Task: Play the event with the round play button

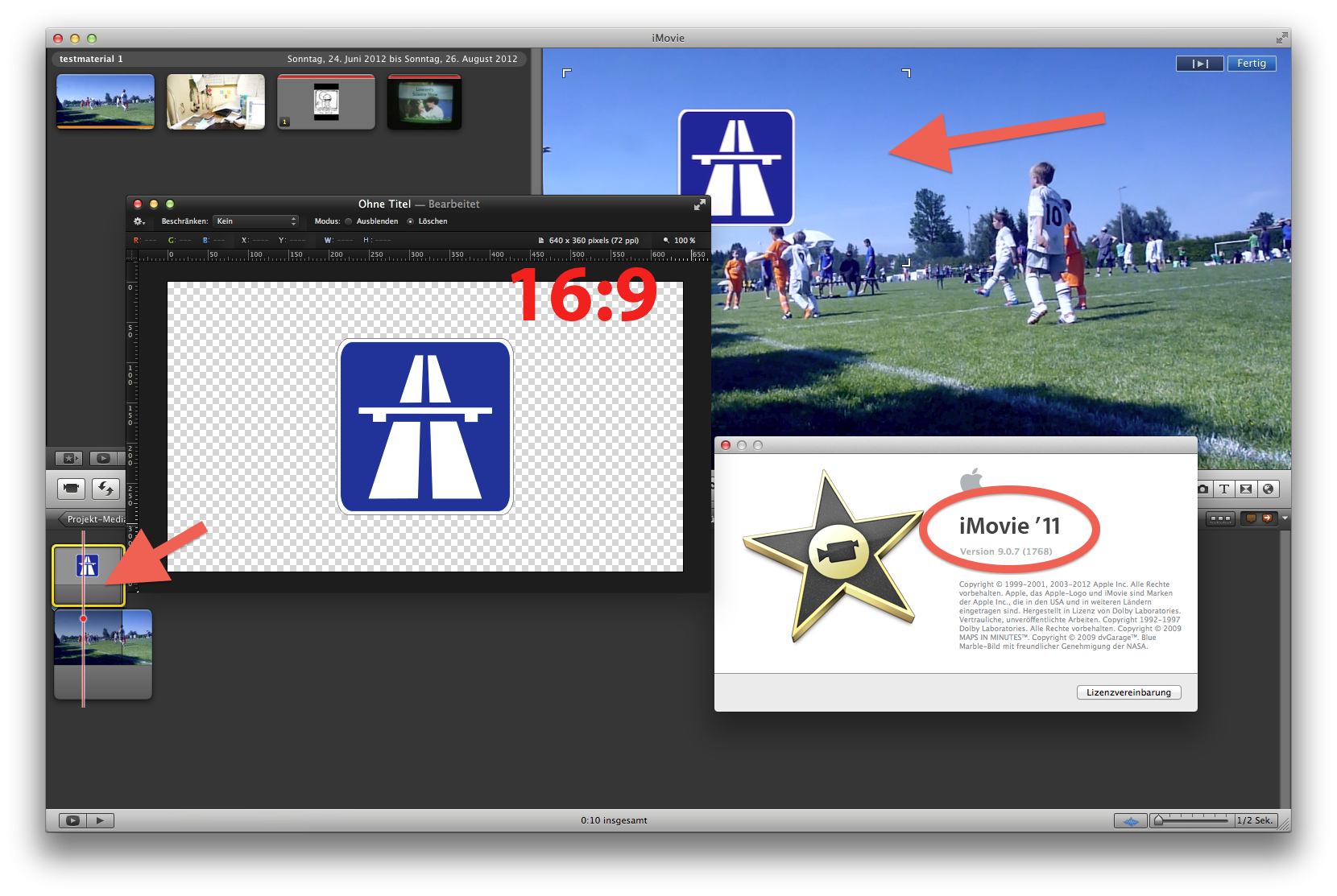Action: 103,458
